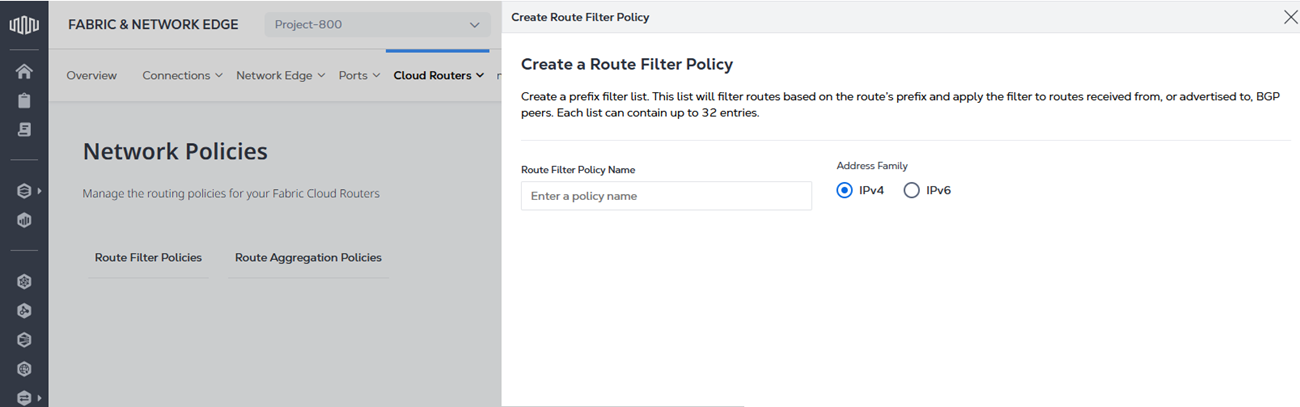1300x407 pixels.
Task: Click the first hexagon icon below the second divider
Action: point(24,282)
